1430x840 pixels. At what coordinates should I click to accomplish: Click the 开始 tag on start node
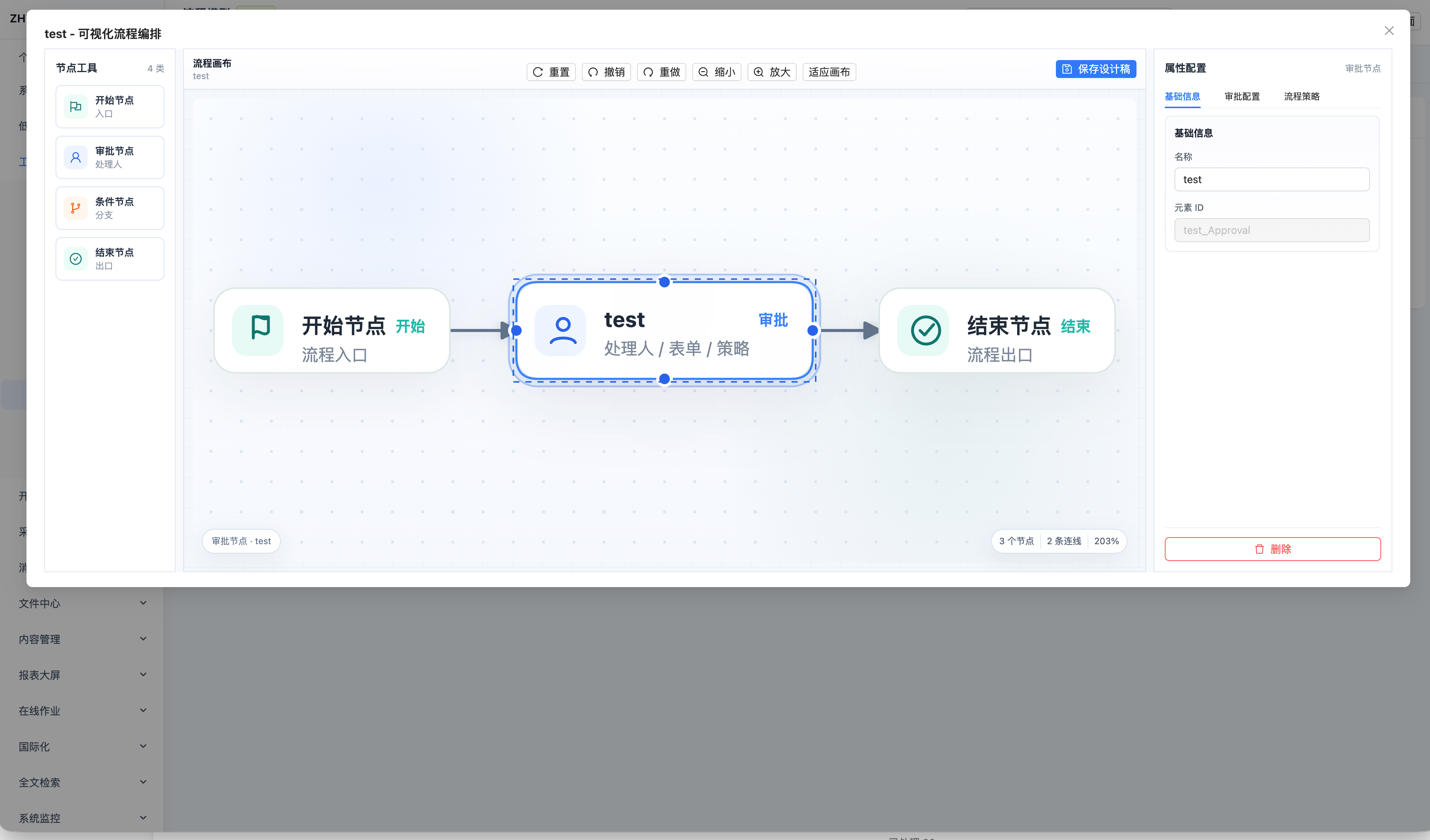410,326
